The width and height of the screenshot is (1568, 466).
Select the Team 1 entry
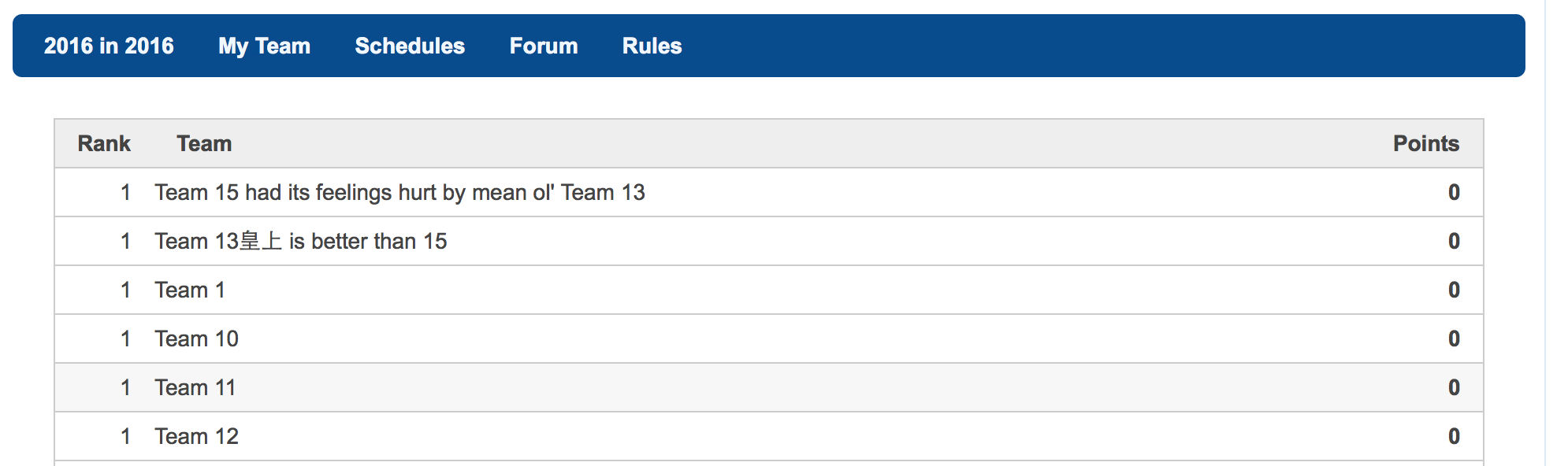(190, 290)
